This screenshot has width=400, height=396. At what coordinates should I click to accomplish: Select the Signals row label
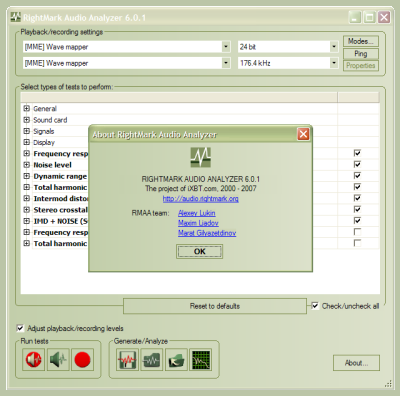44,131
